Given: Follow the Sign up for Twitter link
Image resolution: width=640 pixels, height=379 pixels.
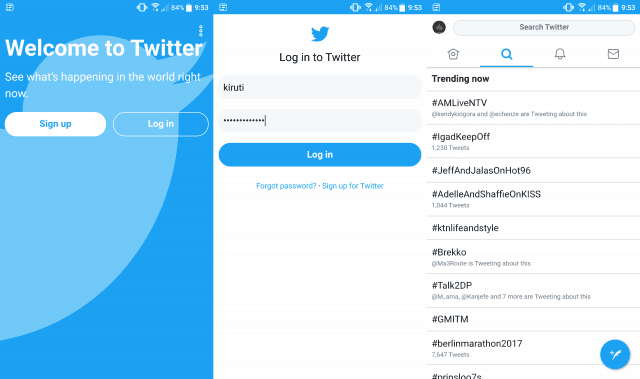Looking at the screenshot, I should coord(353,186).
